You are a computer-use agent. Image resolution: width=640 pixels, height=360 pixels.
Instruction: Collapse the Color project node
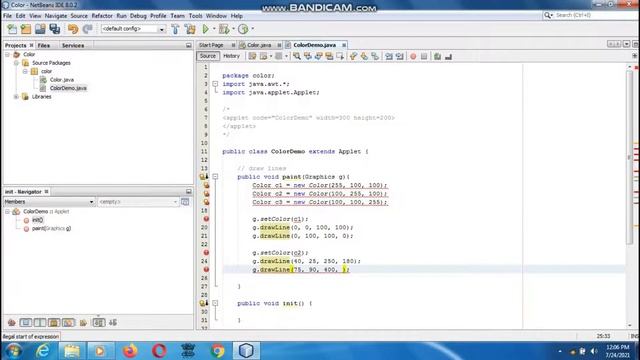coord(7,54)
